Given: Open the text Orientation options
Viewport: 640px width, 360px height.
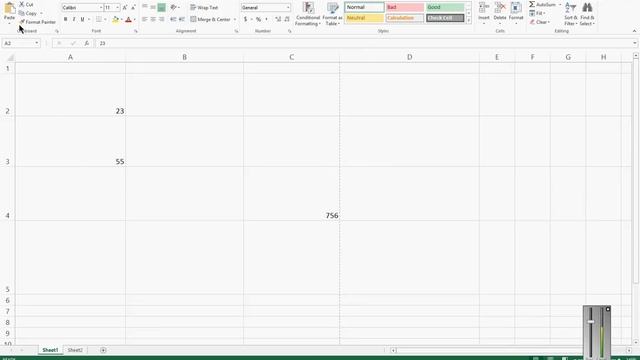Looking at the screenshot, I should click(175, 7).
